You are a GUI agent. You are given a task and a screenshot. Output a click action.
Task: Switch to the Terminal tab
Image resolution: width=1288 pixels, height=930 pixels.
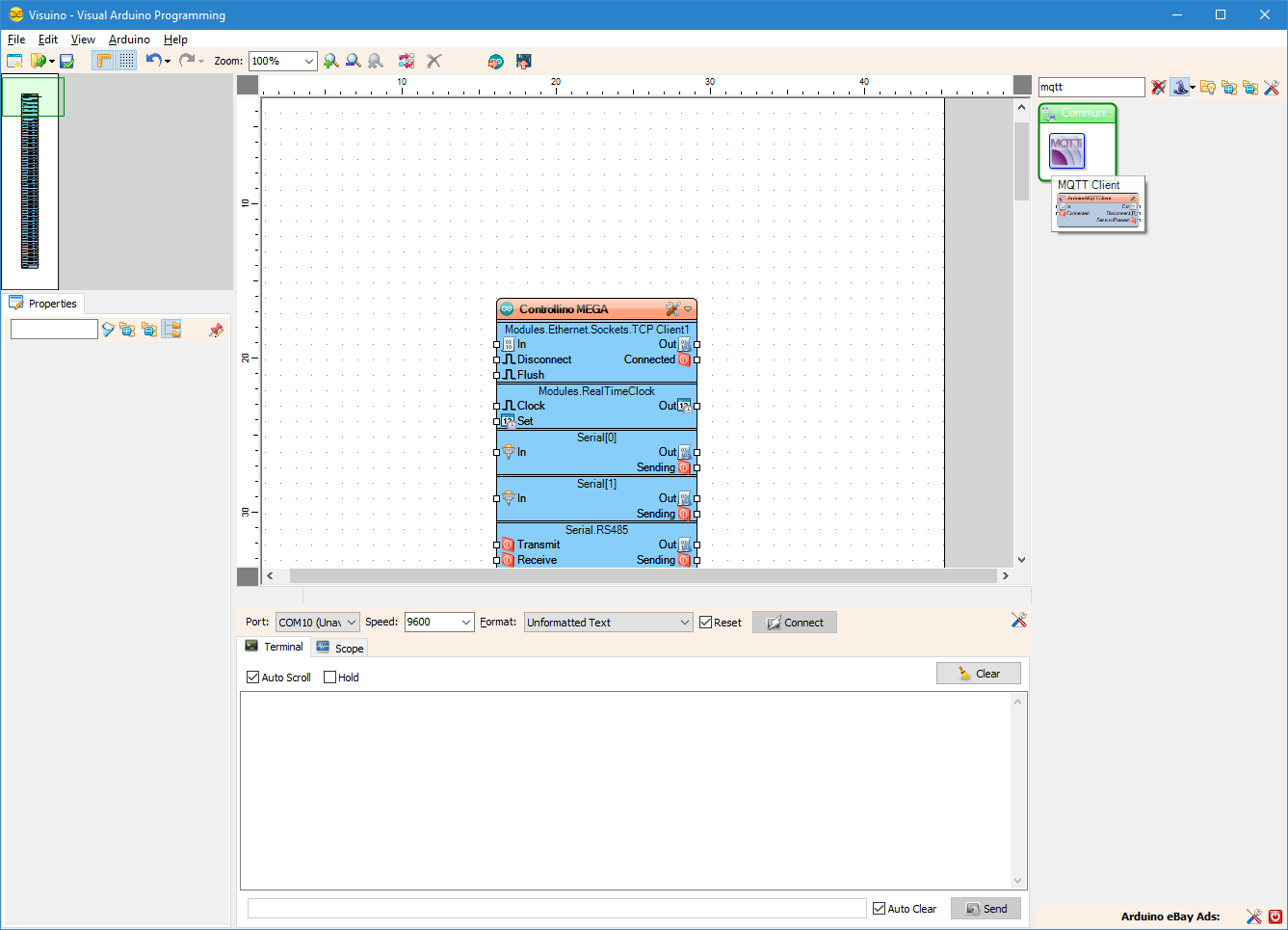(x=274, y=647)
